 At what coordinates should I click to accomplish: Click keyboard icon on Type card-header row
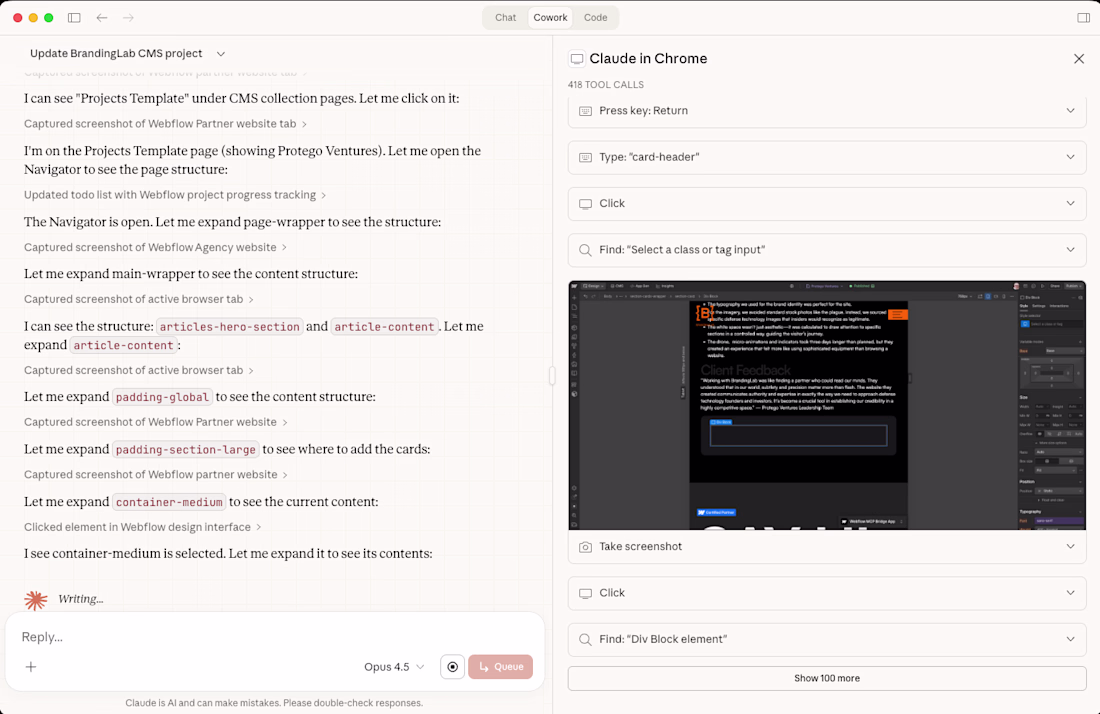click(x=585, y=157)
